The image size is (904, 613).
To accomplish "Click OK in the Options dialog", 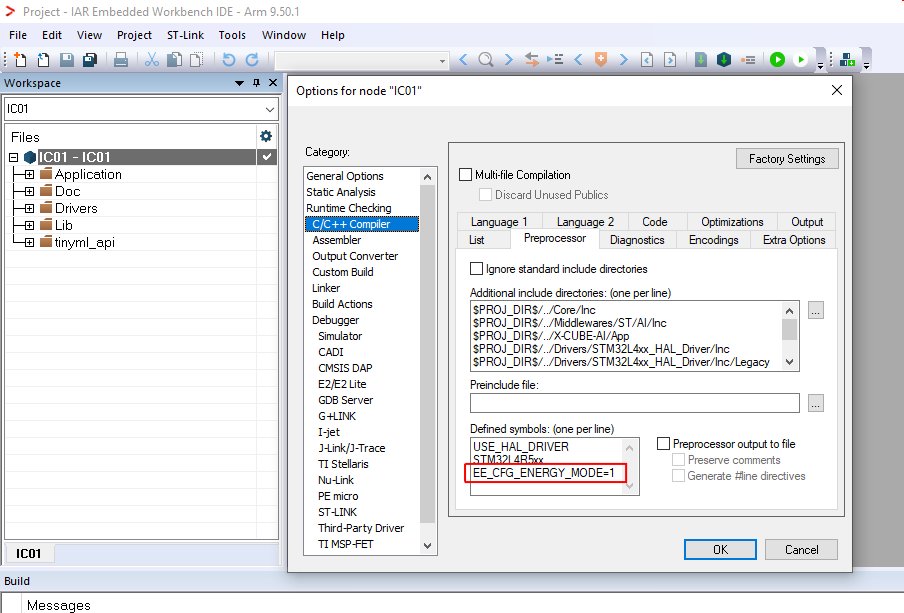I will [720, 550].
